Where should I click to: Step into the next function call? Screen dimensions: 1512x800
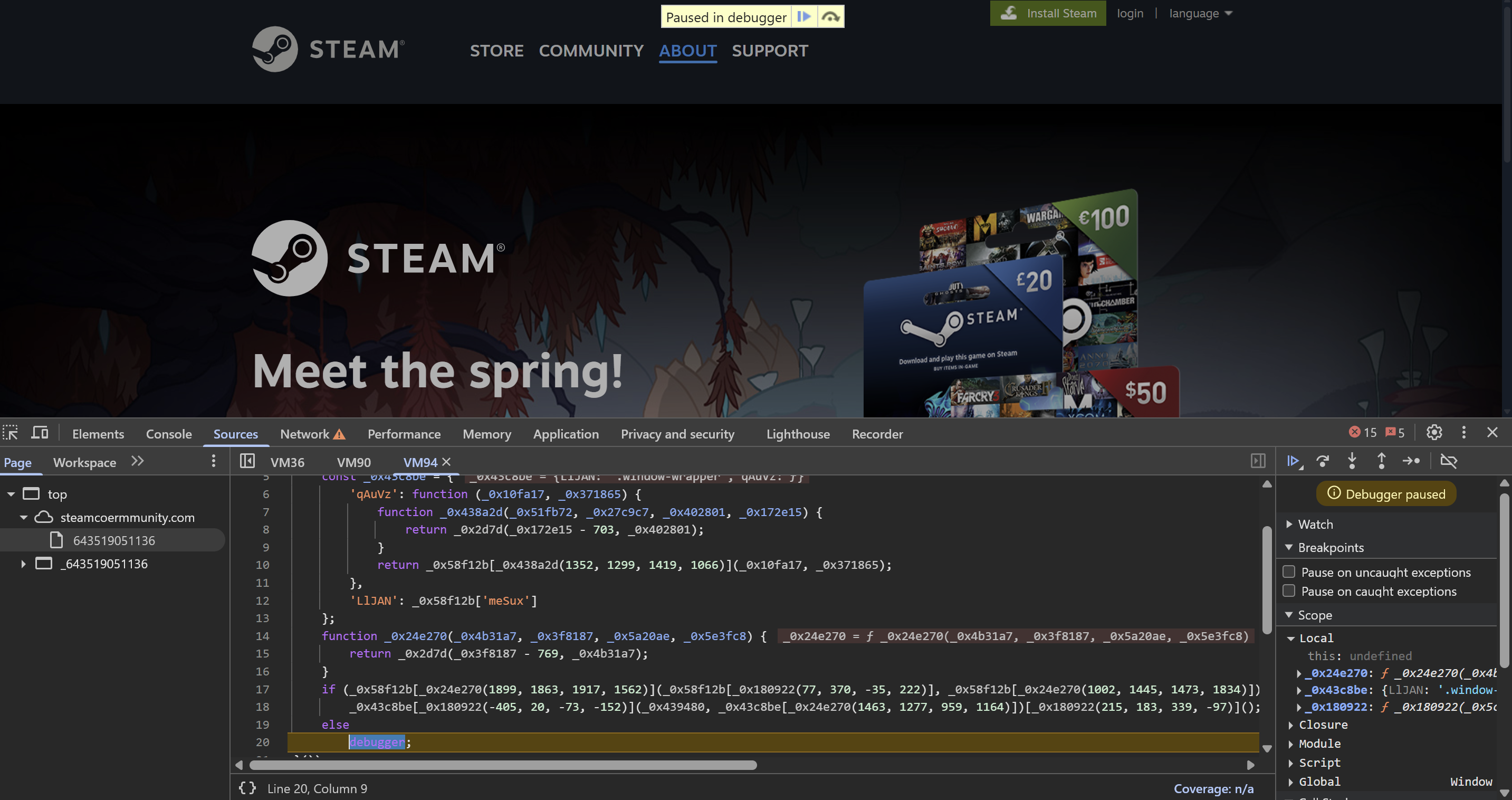point(1352,461)
